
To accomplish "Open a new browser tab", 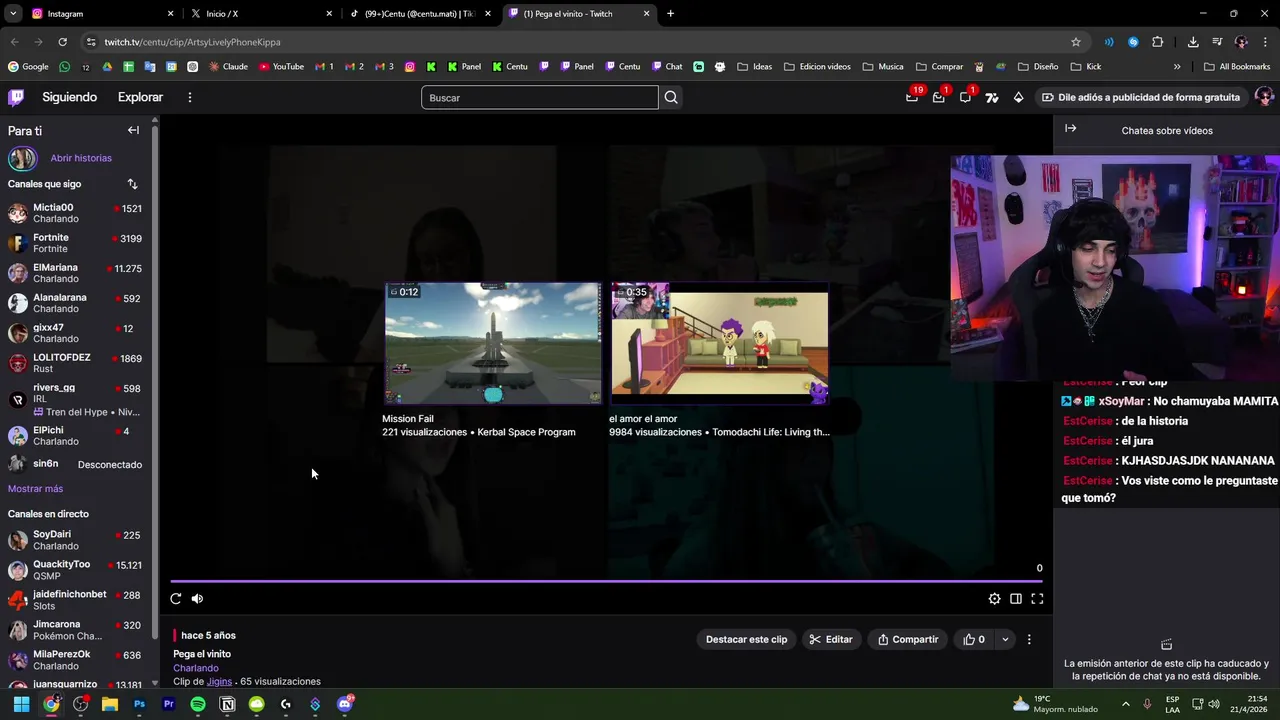I will (670, 14).
